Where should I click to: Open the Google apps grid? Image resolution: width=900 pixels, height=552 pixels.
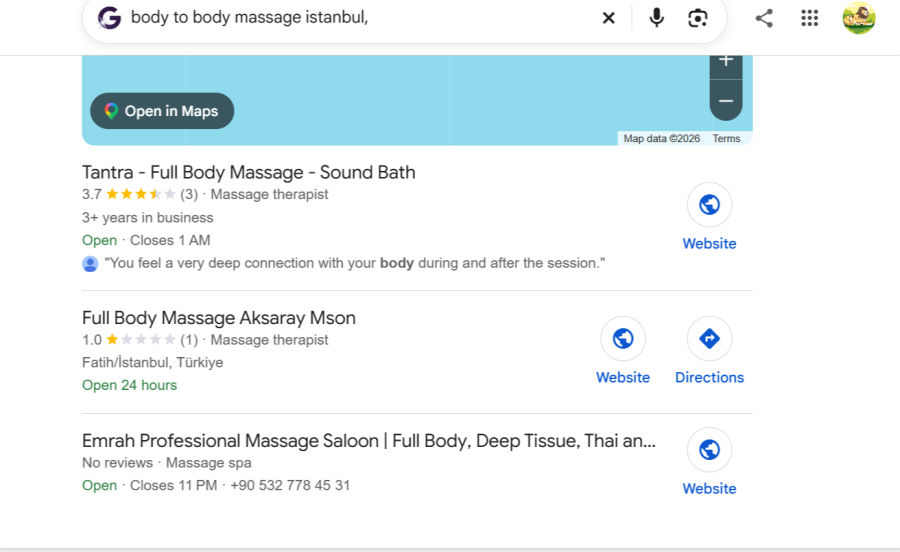click(x=809, y=18)
